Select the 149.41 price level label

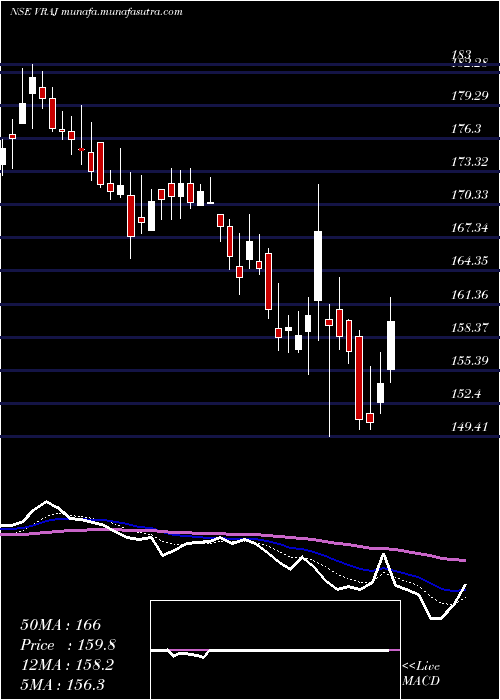469,427
